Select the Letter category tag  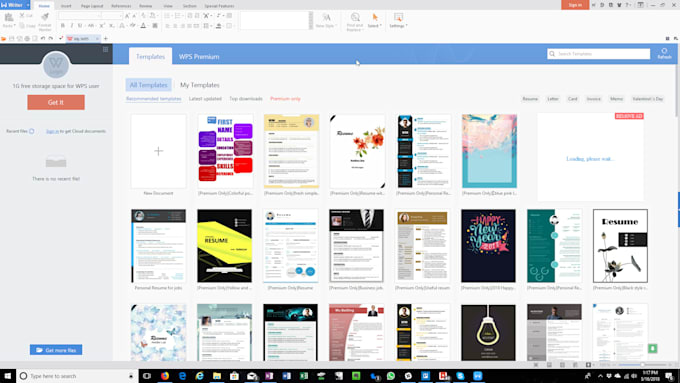[553, 99]
